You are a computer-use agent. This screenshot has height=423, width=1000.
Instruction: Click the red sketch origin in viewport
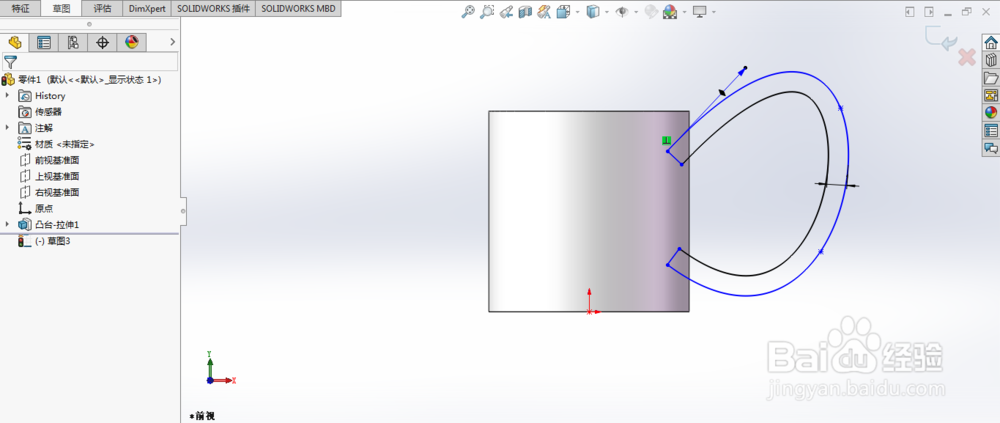[x=590, y=311]
